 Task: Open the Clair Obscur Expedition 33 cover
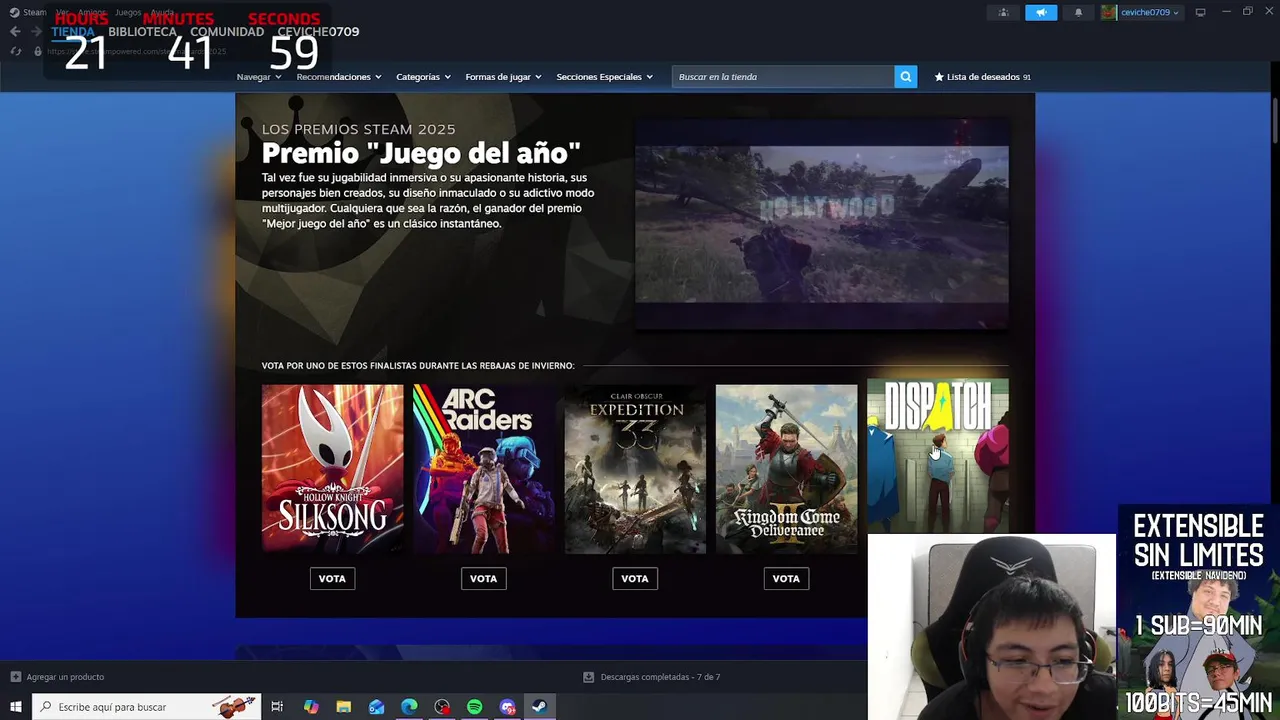[635, 469]
